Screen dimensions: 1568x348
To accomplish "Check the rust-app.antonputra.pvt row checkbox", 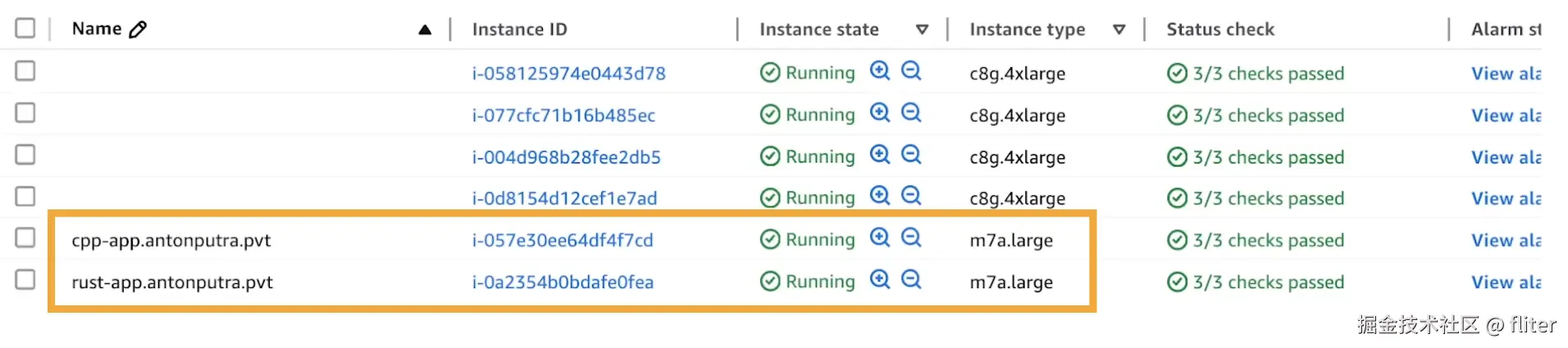I will click(x=25, y=280).
